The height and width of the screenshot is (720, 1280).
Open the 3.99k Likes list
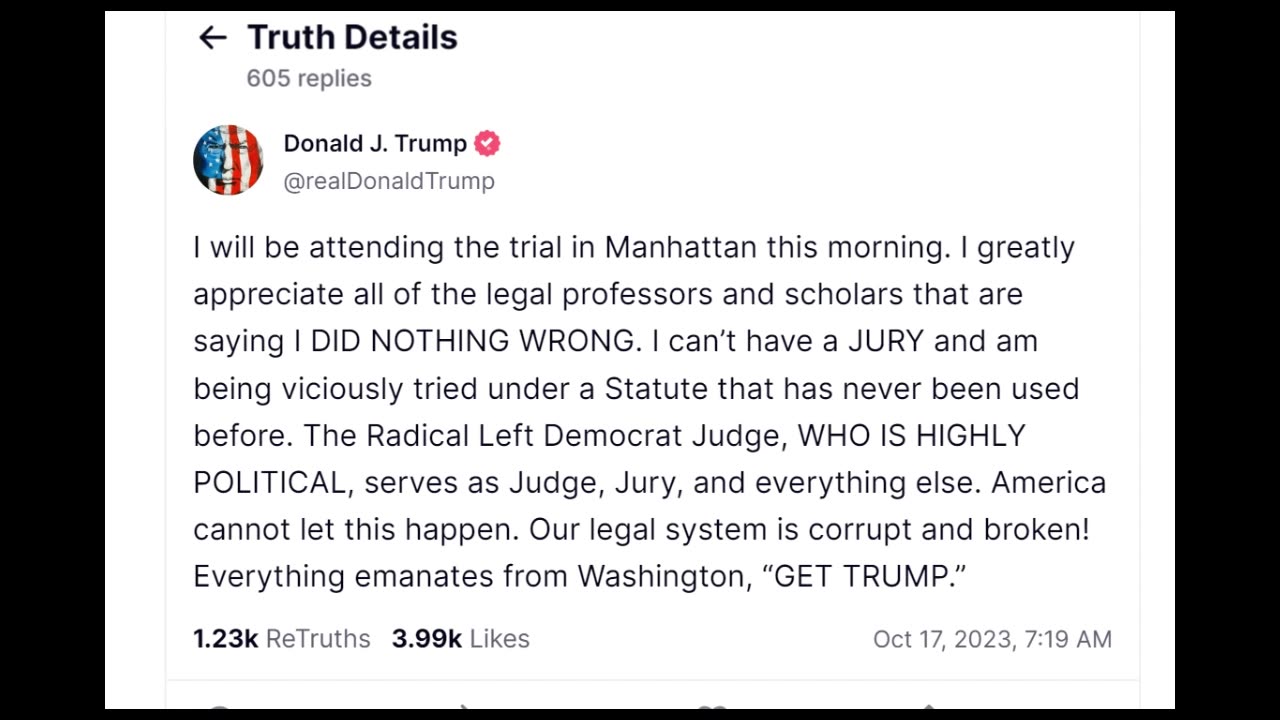(460, 639)
